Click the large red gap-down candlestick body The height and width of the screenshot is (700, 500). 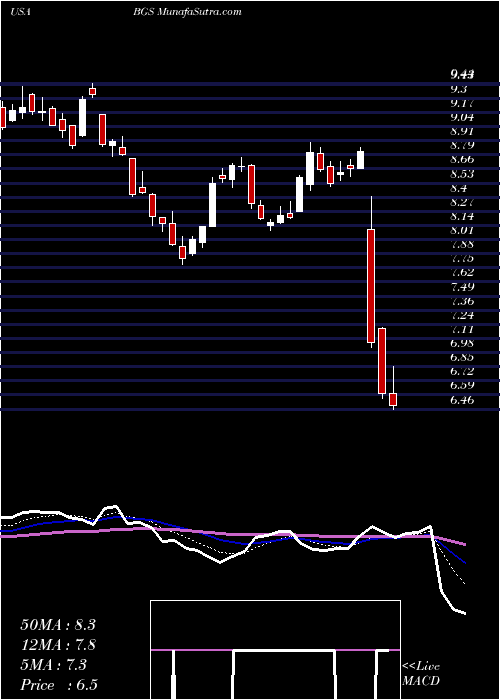coord(371,286)
